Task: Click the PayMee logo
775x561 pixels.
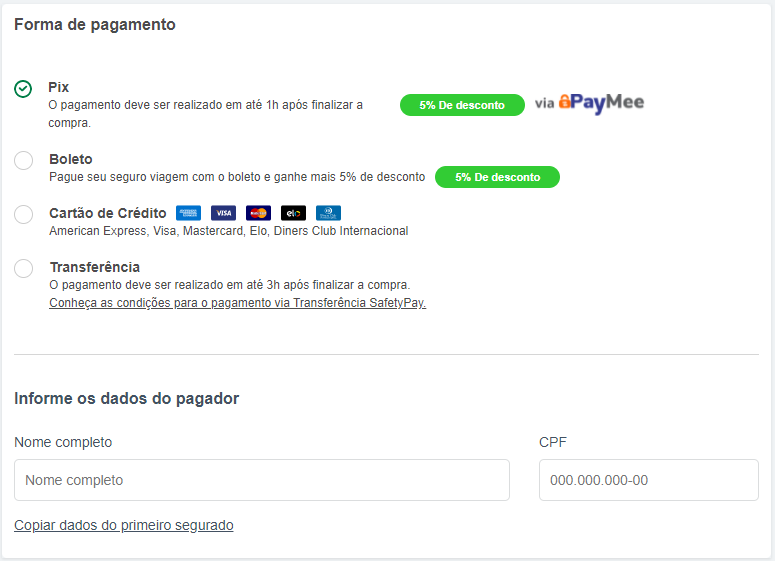Action: tap(601, 103)
